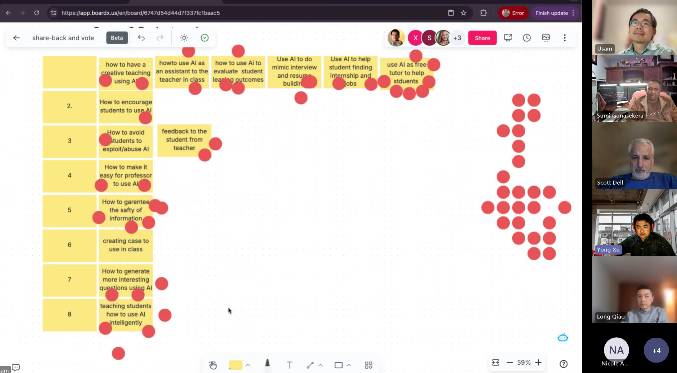Toggle the light theme sun icon
The height and width of the screenshot is (373, 677).
[x=184, y=38]
